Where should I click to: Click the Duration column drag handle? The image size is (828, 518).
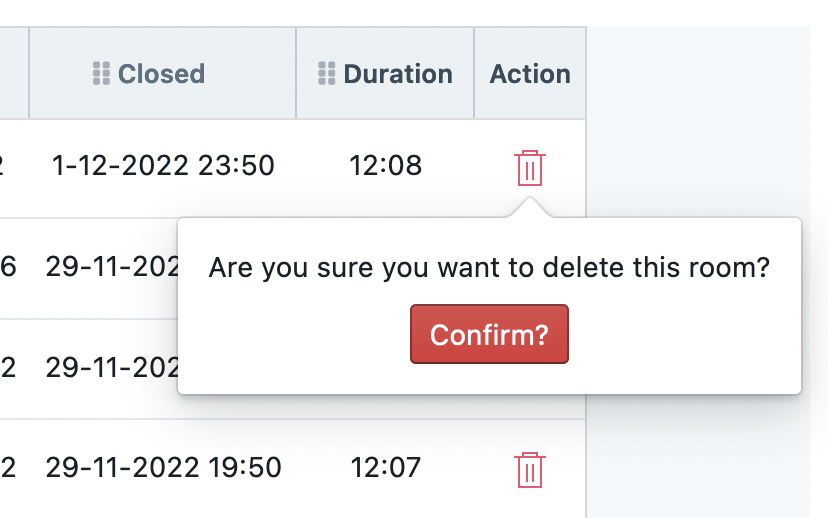click(x=327, y=73)
